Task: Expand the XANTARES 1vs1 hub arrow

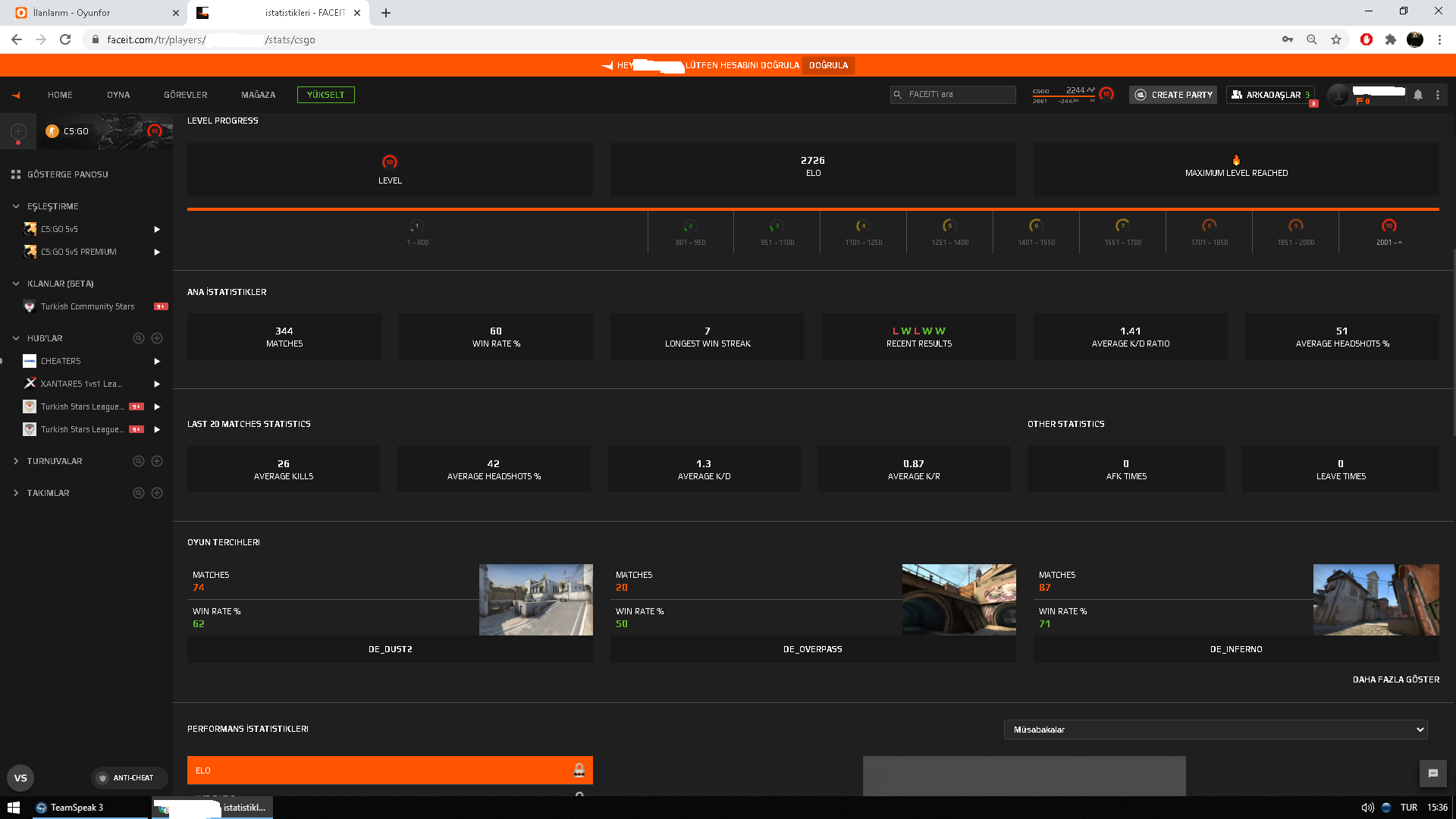Action: 157,384
